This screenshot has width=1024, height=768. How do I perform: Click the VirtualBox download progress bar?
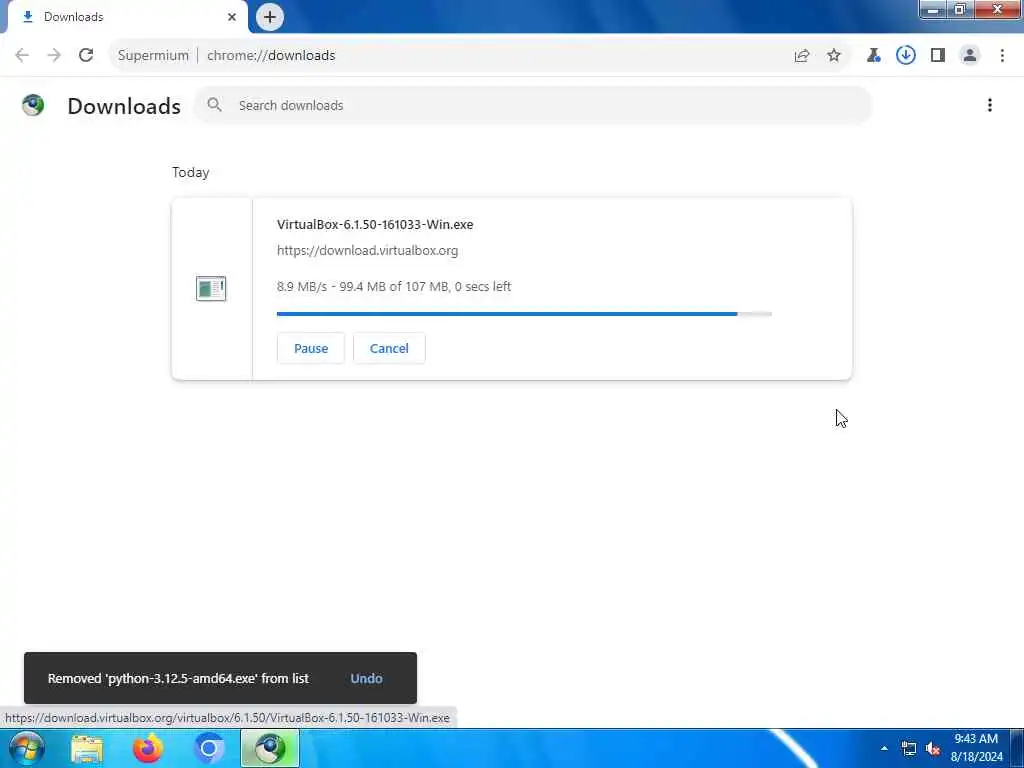524,314
